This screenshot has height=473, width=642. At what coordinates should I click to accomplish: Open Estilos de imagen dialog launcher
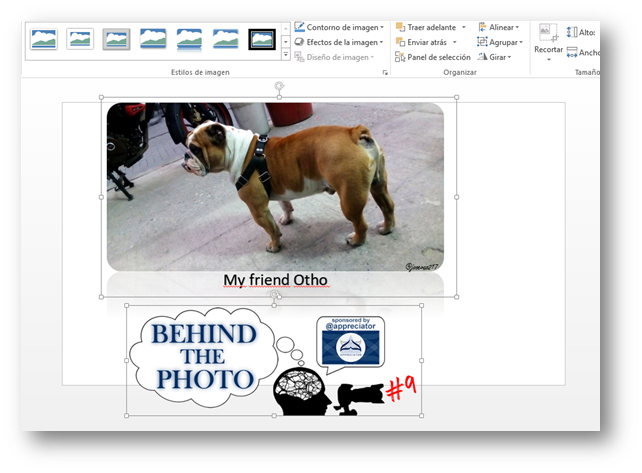coord(384,73)
